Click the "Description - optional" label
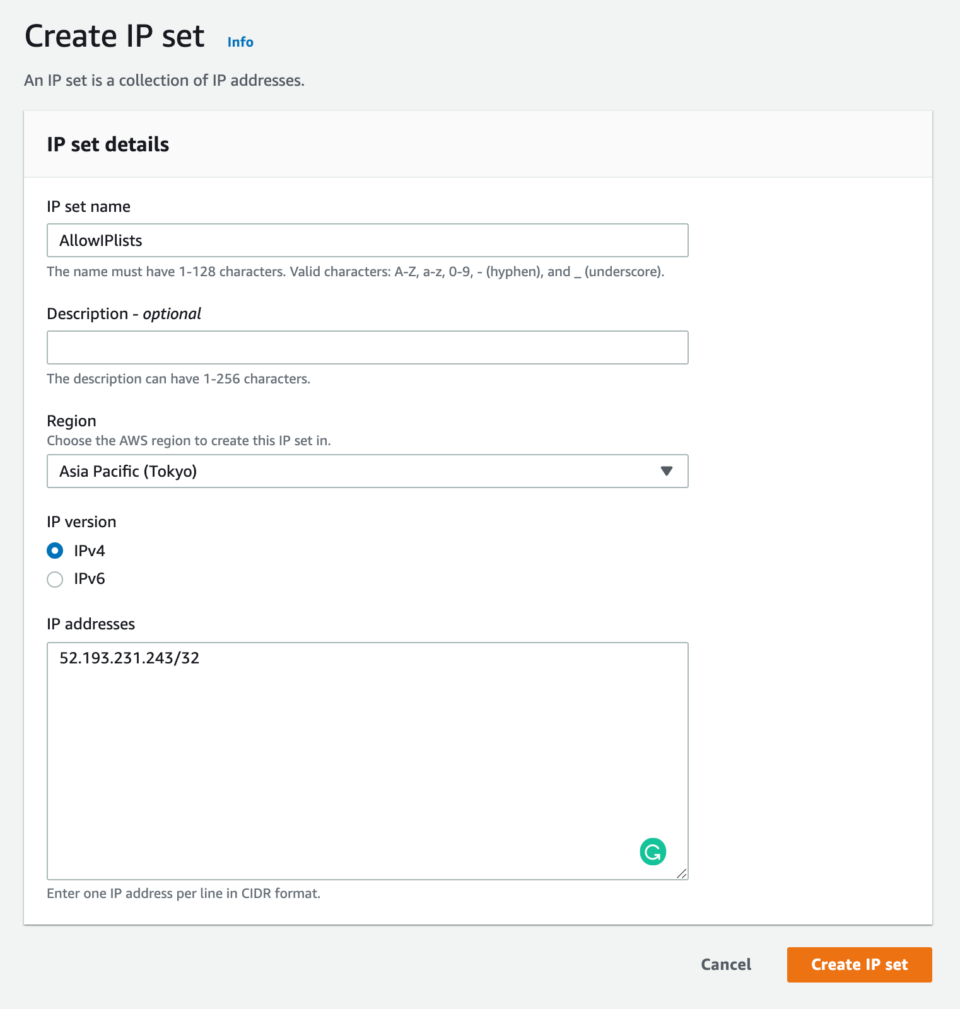Screen dimensions: 960x1009 tap(124, 313)
